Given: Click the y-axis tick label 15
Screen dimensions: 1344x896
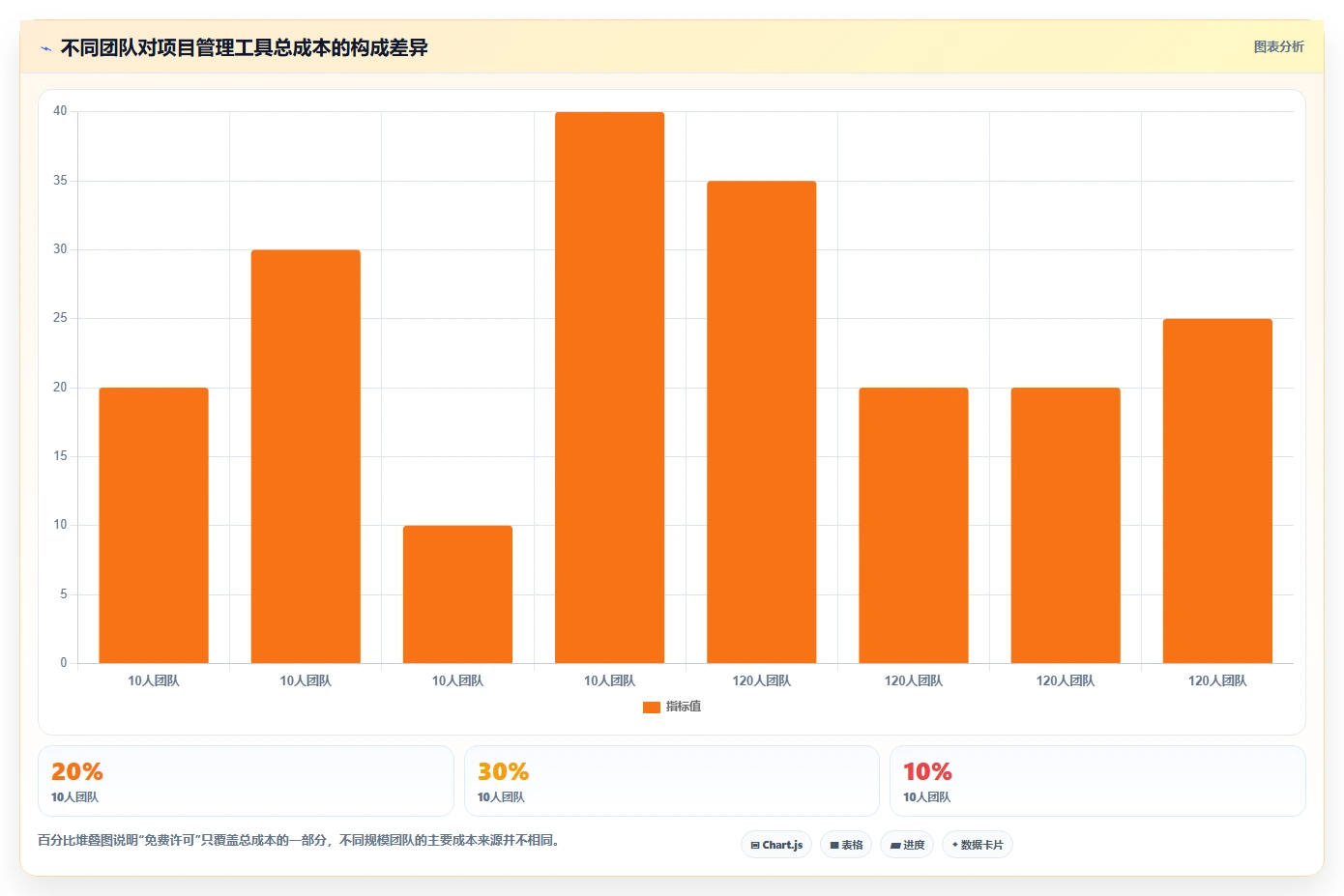Looking at the screenshot, I should tap(60, 456).
